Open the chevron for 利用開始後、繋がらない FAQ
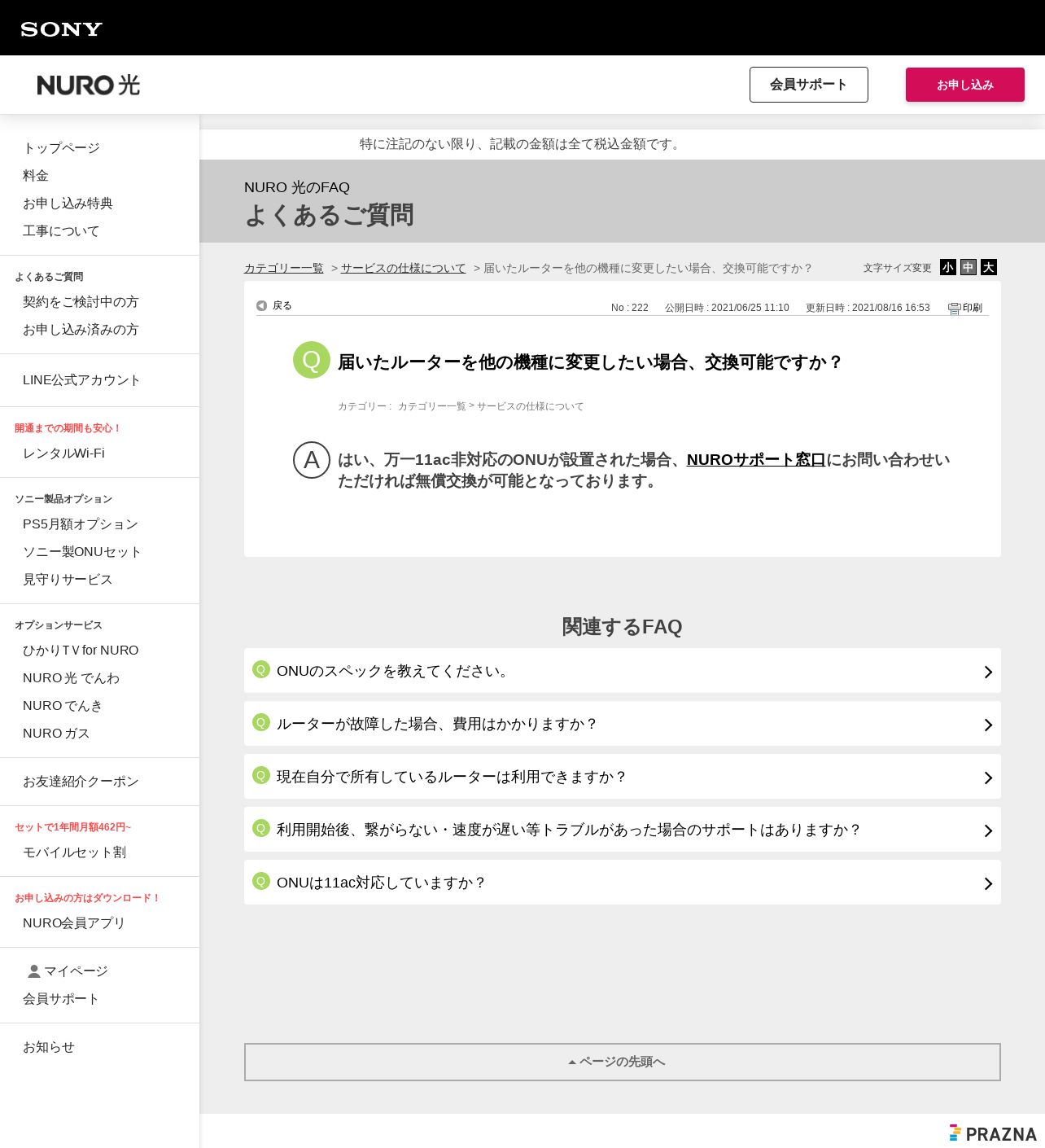This screenshot has width=1045, height=1148. pyautogui.click(x=988, y=830)
